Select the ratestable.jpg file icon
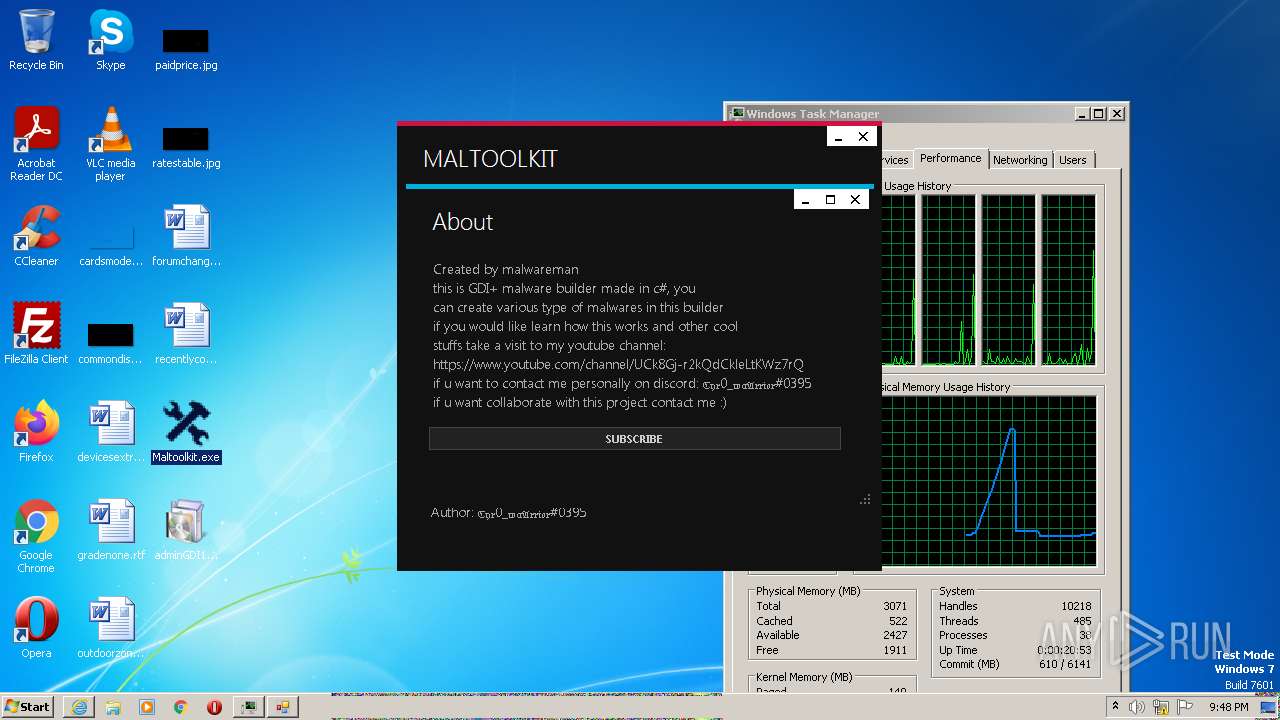Viewport: 1280px width, 720px height. point(186,146)
